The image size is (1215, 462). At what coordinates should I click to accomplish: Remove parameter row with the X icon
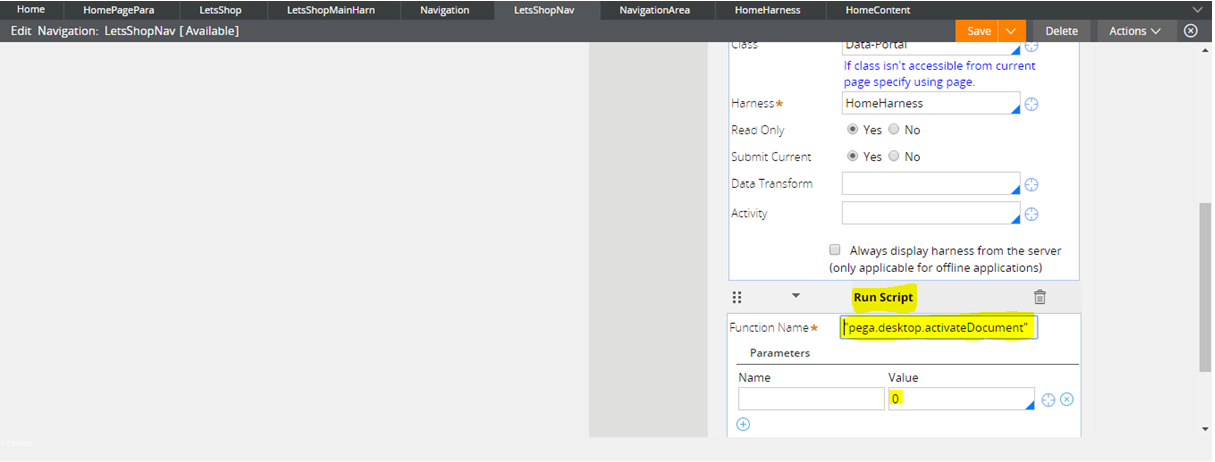pos(1067,400)
